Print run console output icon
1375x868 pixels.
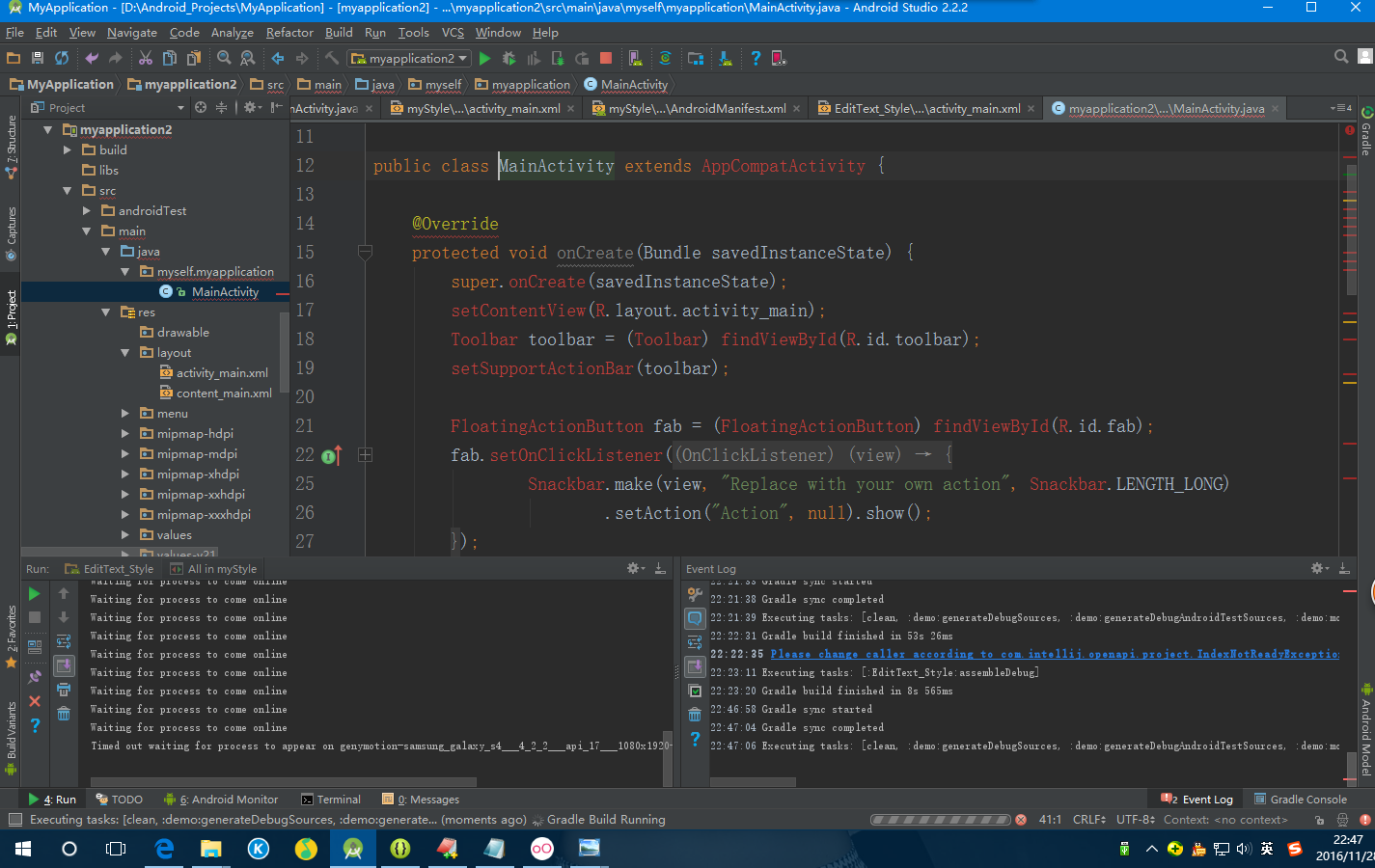[x=64, y=690]
